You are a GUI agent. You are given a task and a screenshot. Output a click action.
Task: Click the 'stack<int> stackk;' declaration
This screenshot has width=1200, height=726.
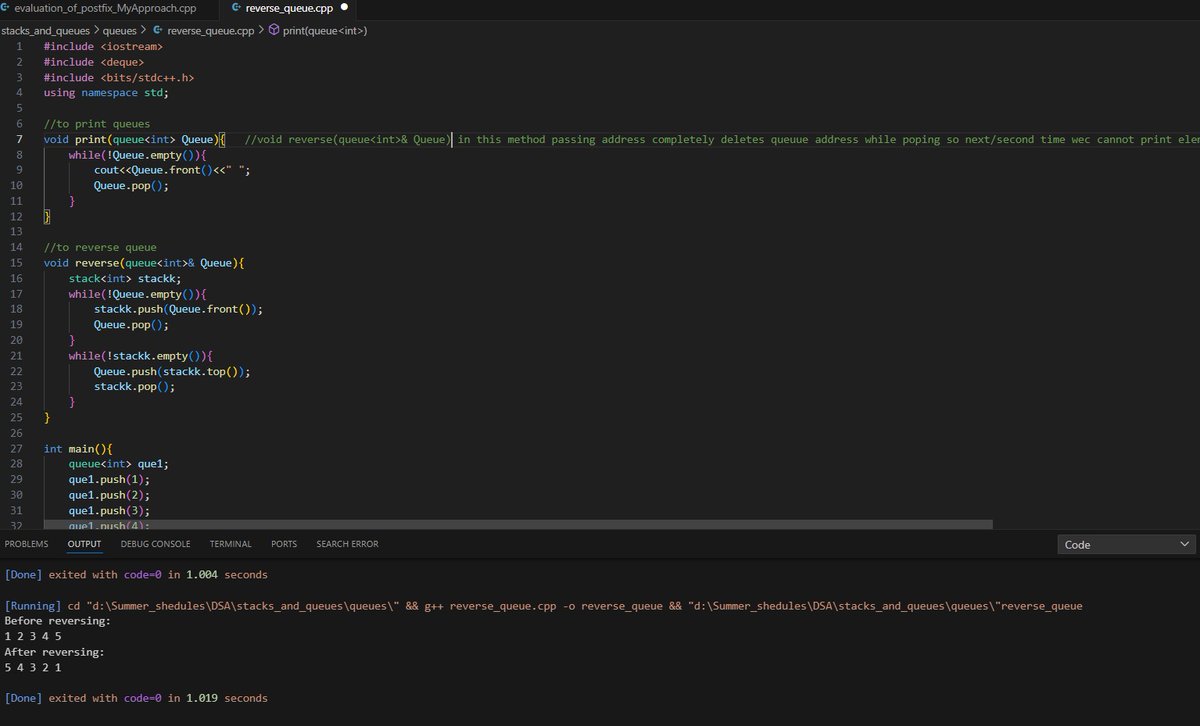click(x=125, y=278)
